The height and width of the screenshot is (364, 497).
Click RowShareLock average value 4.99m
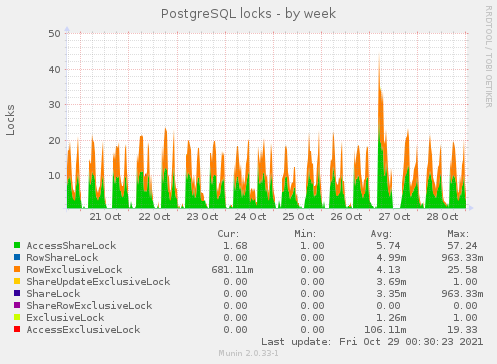coord(391,258)
